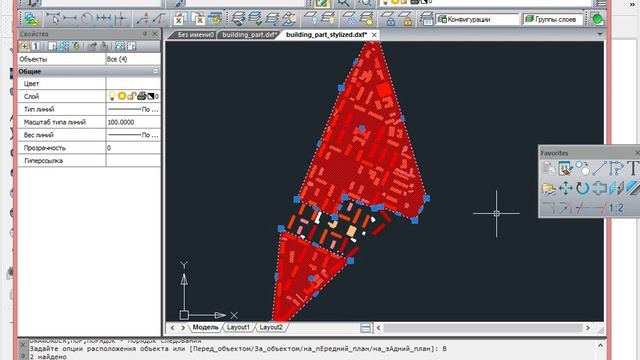Open the Цвет value field
This screenshot has height=360, width=640.
(133, 84)
